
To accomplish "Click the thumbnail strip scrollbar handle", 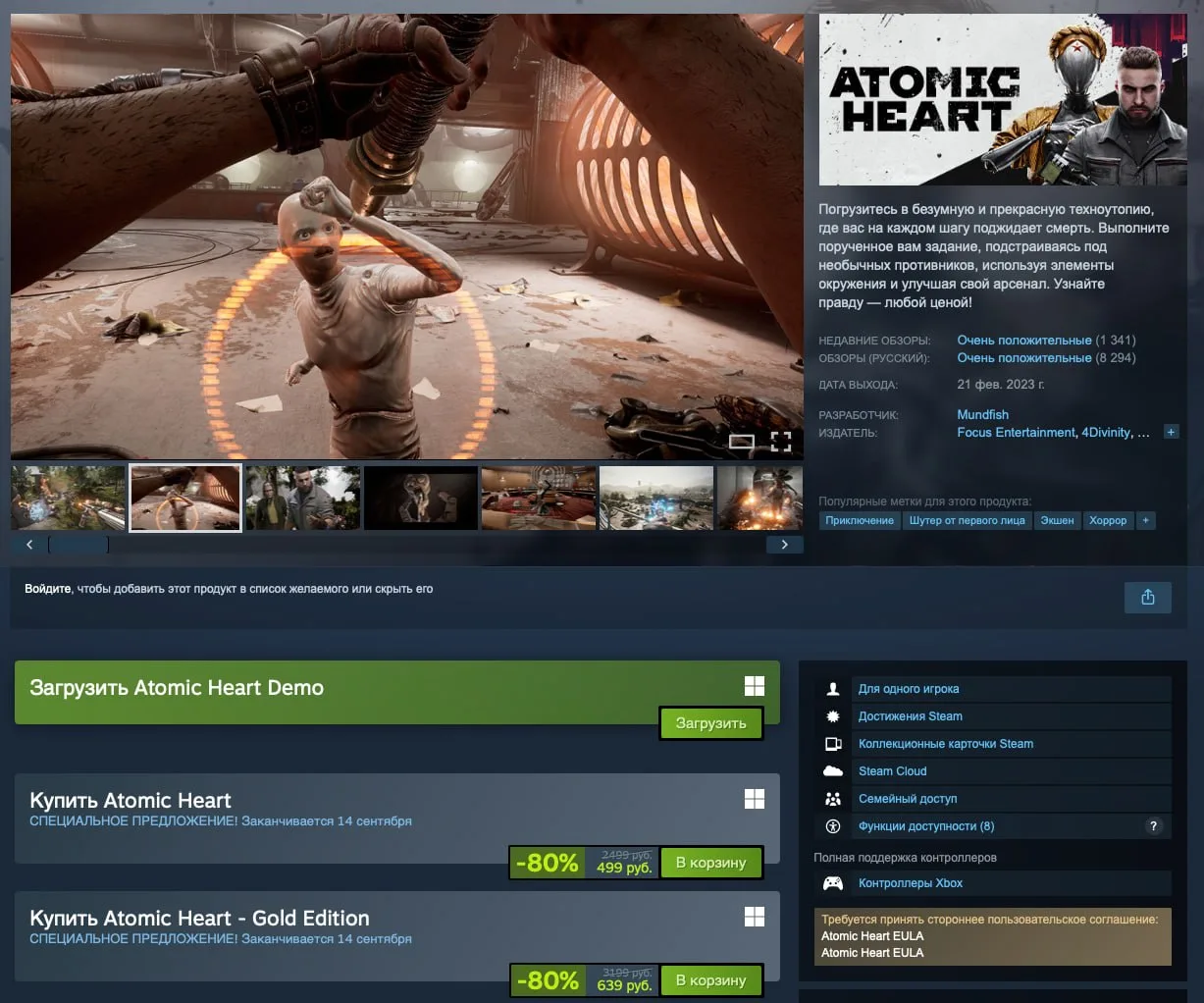I will (x=79, y=544).
